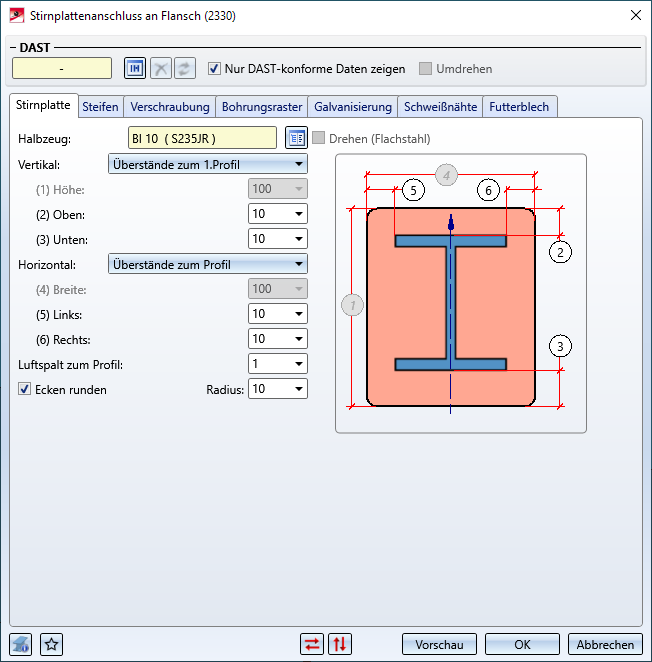Click the horizontal swap arrows icon
The image size is (652, 662).
click(x=312, y=644)
